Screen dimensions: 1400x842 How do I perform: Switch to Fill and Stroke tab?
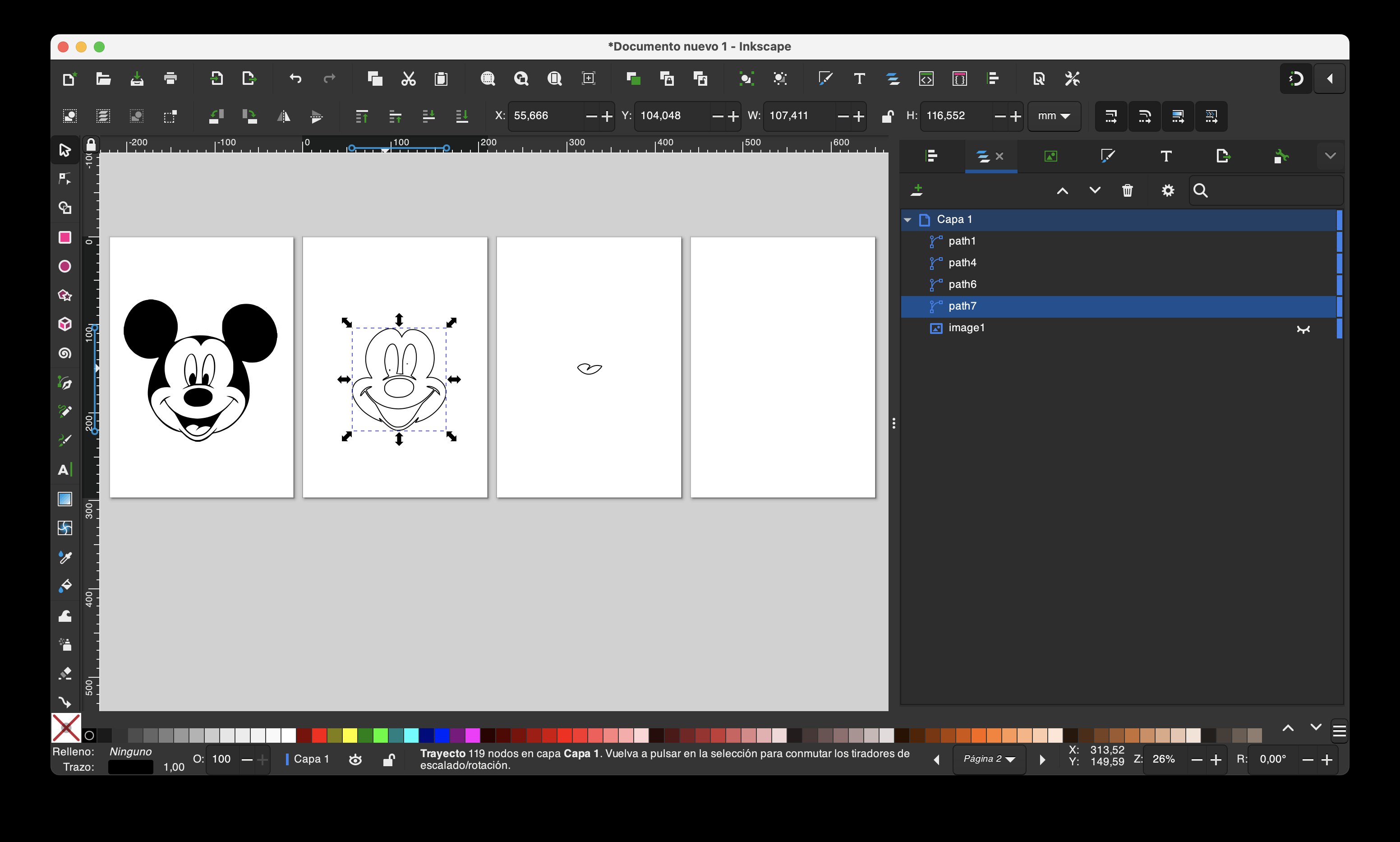[1107, 156]
